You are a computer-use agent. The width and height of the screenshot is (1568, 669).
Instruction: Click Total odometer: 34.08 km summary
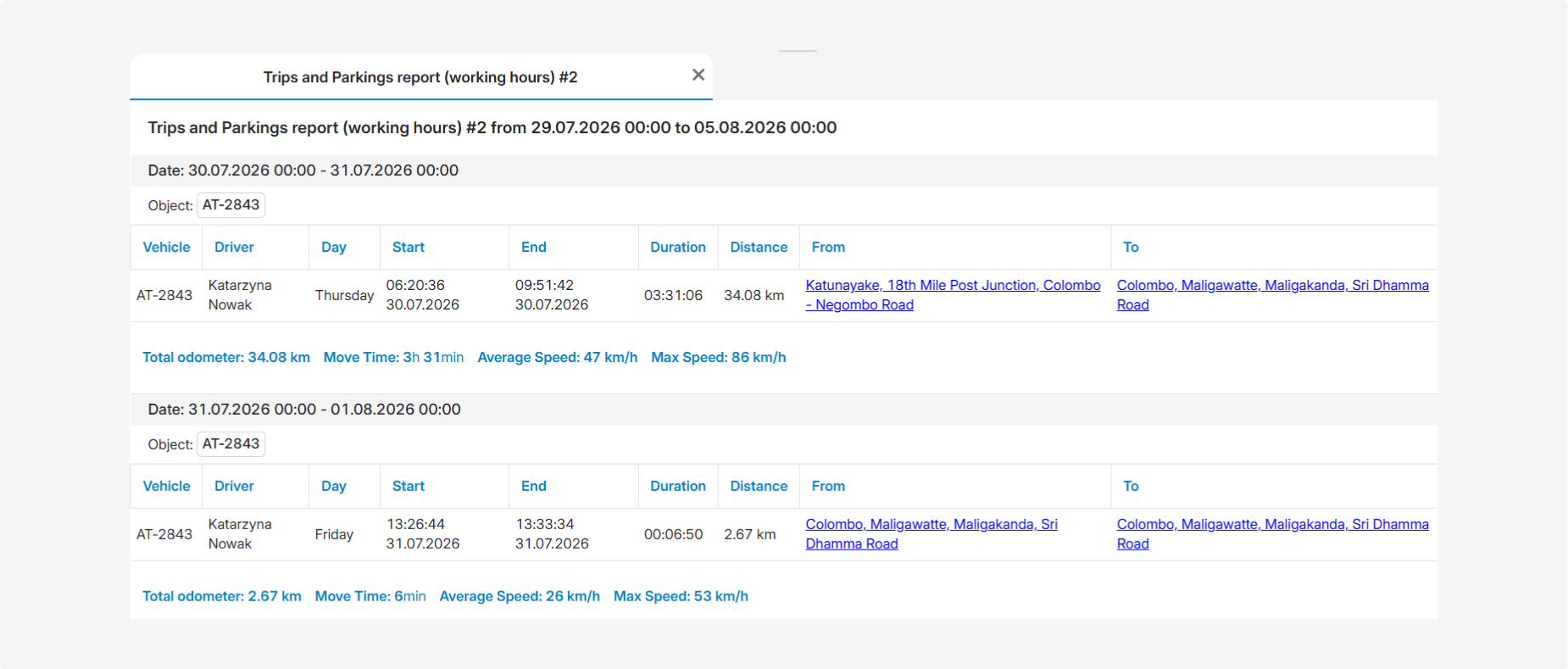[x=226, y=358]
